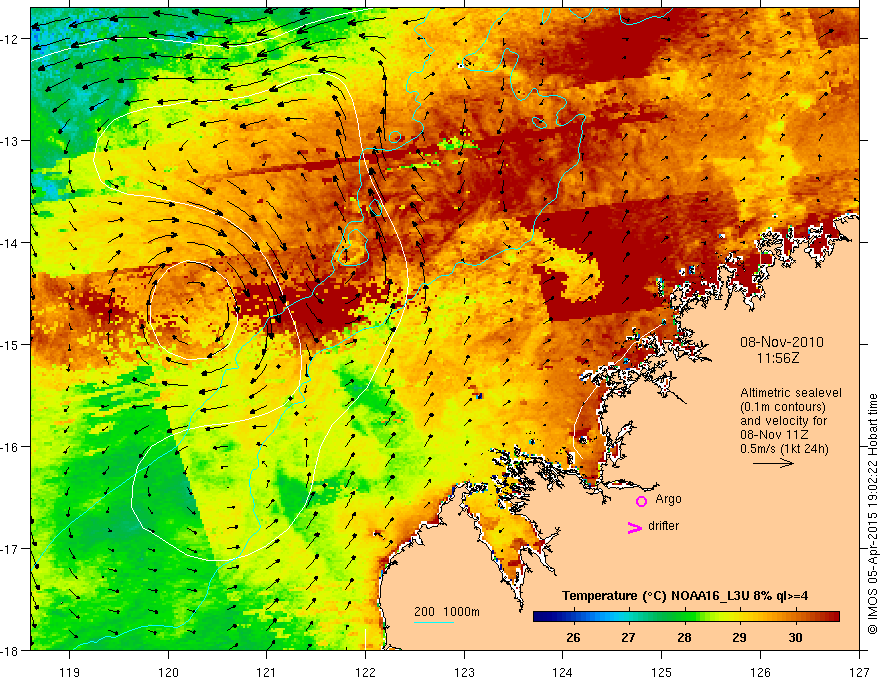Image resolution: width=880 pixels, height=680 pixels.
Task: Click the longitude axis label 123
Action: tap(464, 672)
